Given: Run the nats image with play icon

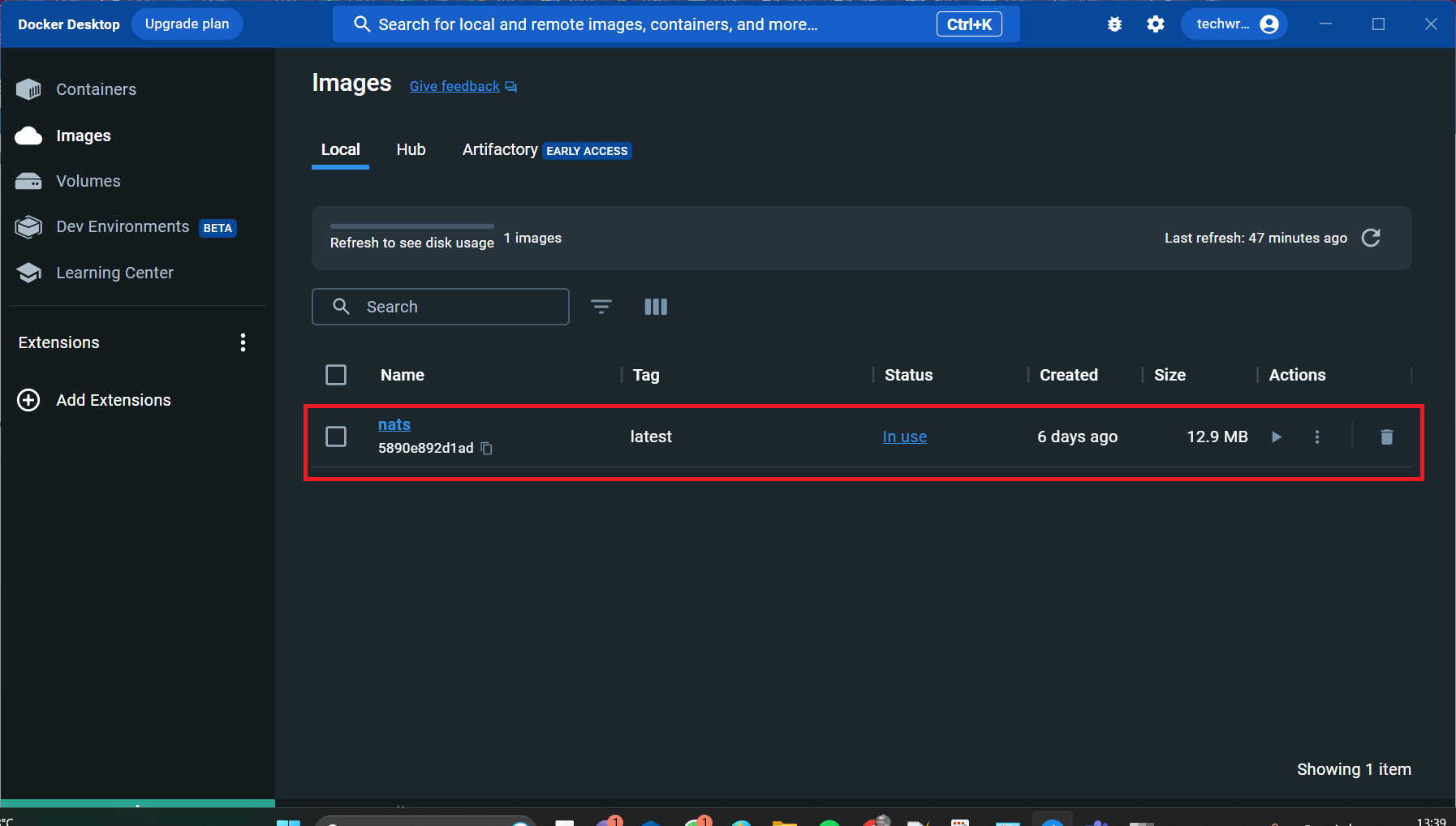Looking at the screenshot, I should [x=1276, y=437].
